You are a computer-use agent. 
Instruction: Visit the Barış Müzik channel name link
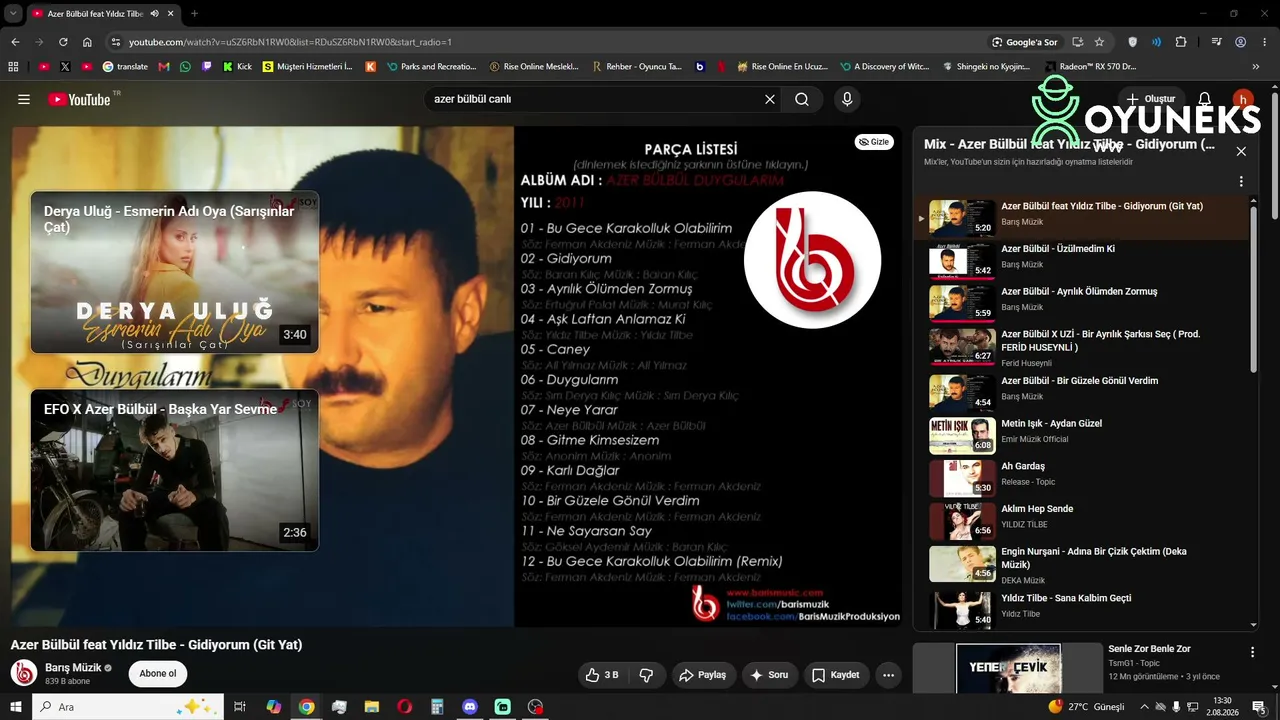pyautogui.click(x=73, y=668)
